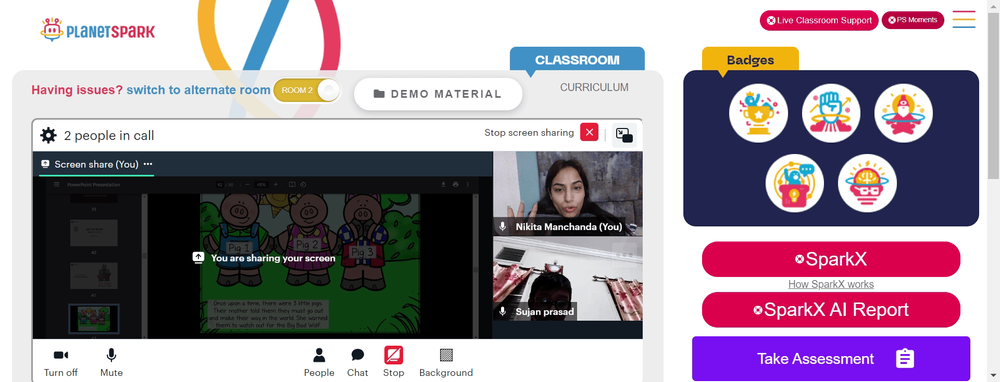This screenshot has width=1000, height=382.
Task: Click the speaker podium badge
Action: click(x=795, y=184)
